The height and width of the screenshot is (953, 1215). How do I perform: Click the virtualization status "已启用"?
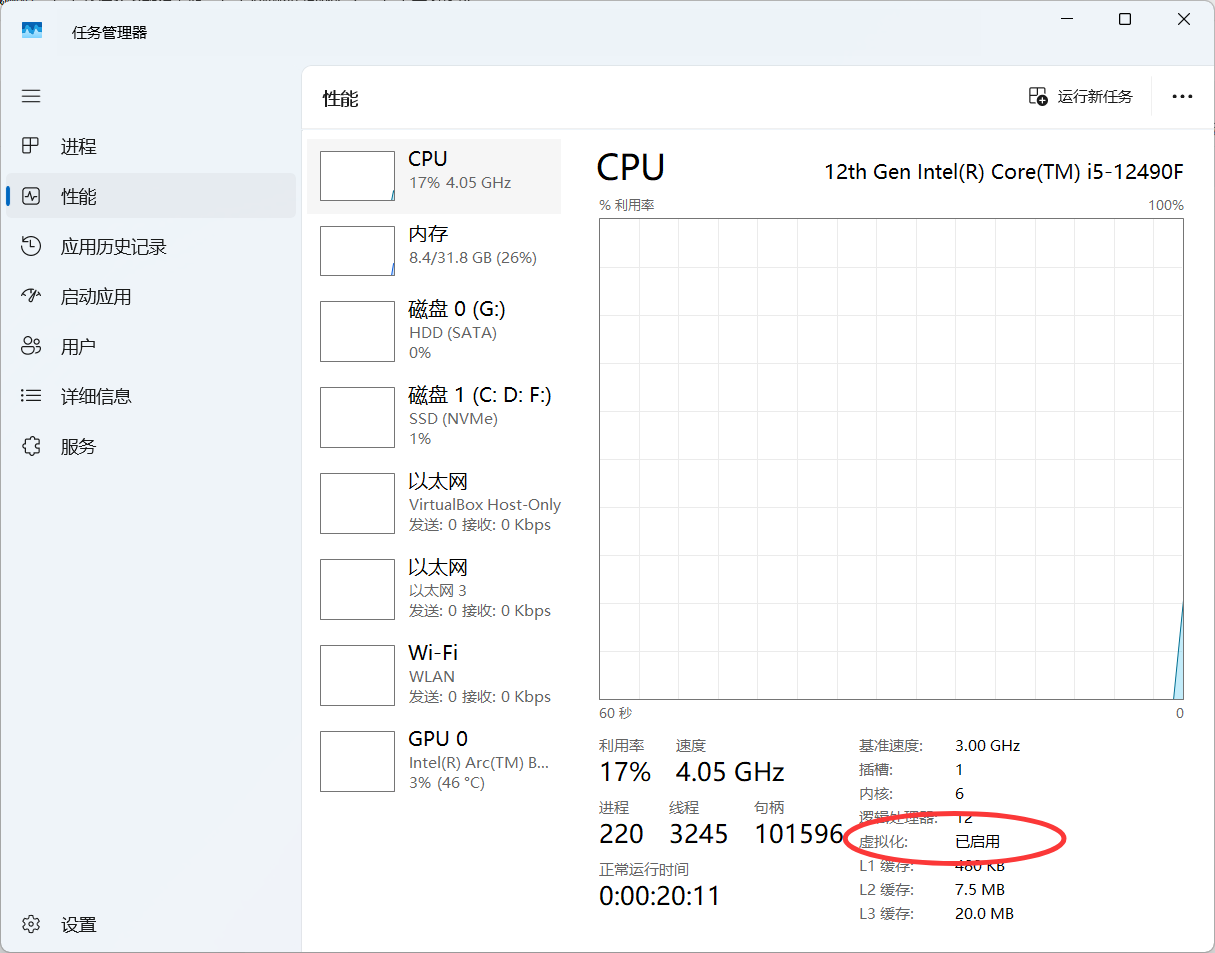(x=978, y=842)
